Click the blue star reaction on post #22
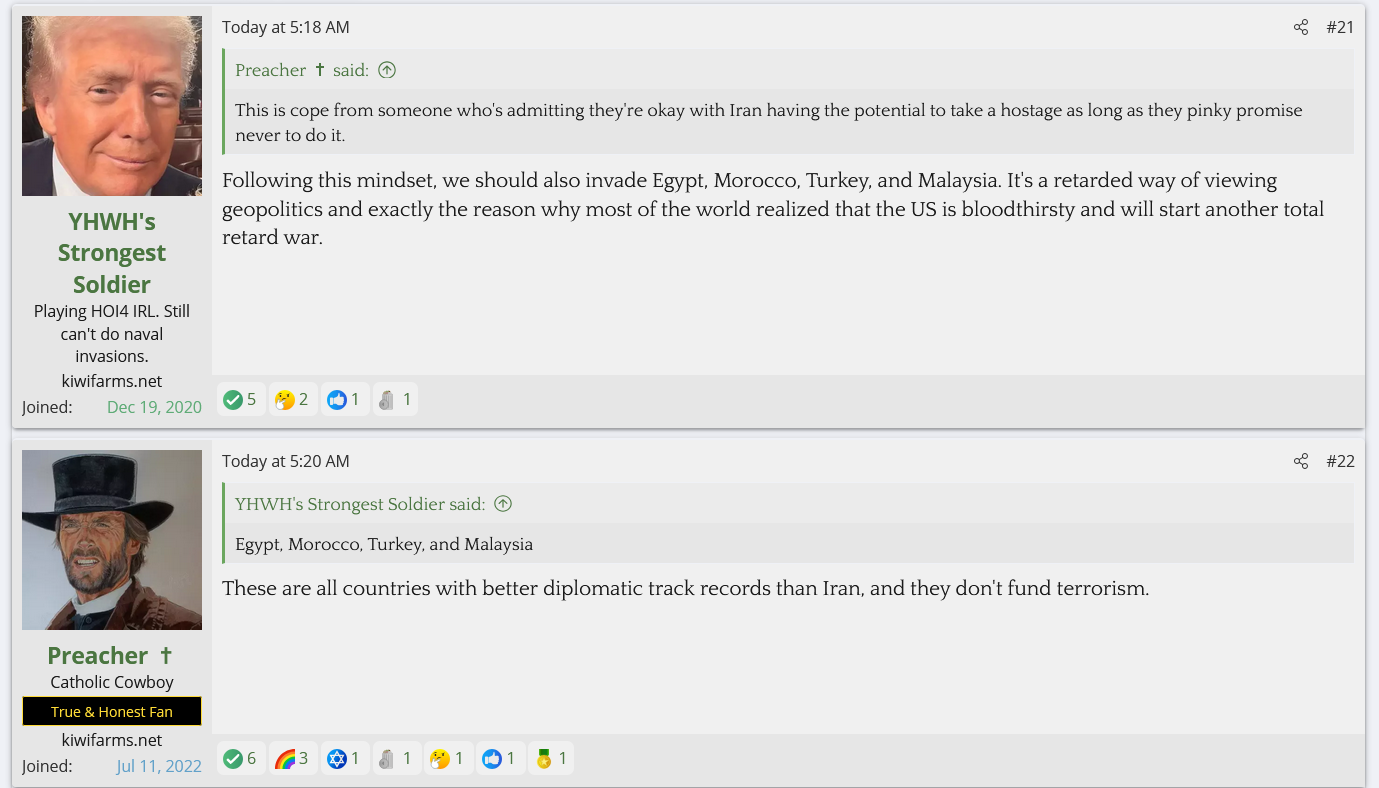This screenshot has height=788, width=1379. click(345, 759)
